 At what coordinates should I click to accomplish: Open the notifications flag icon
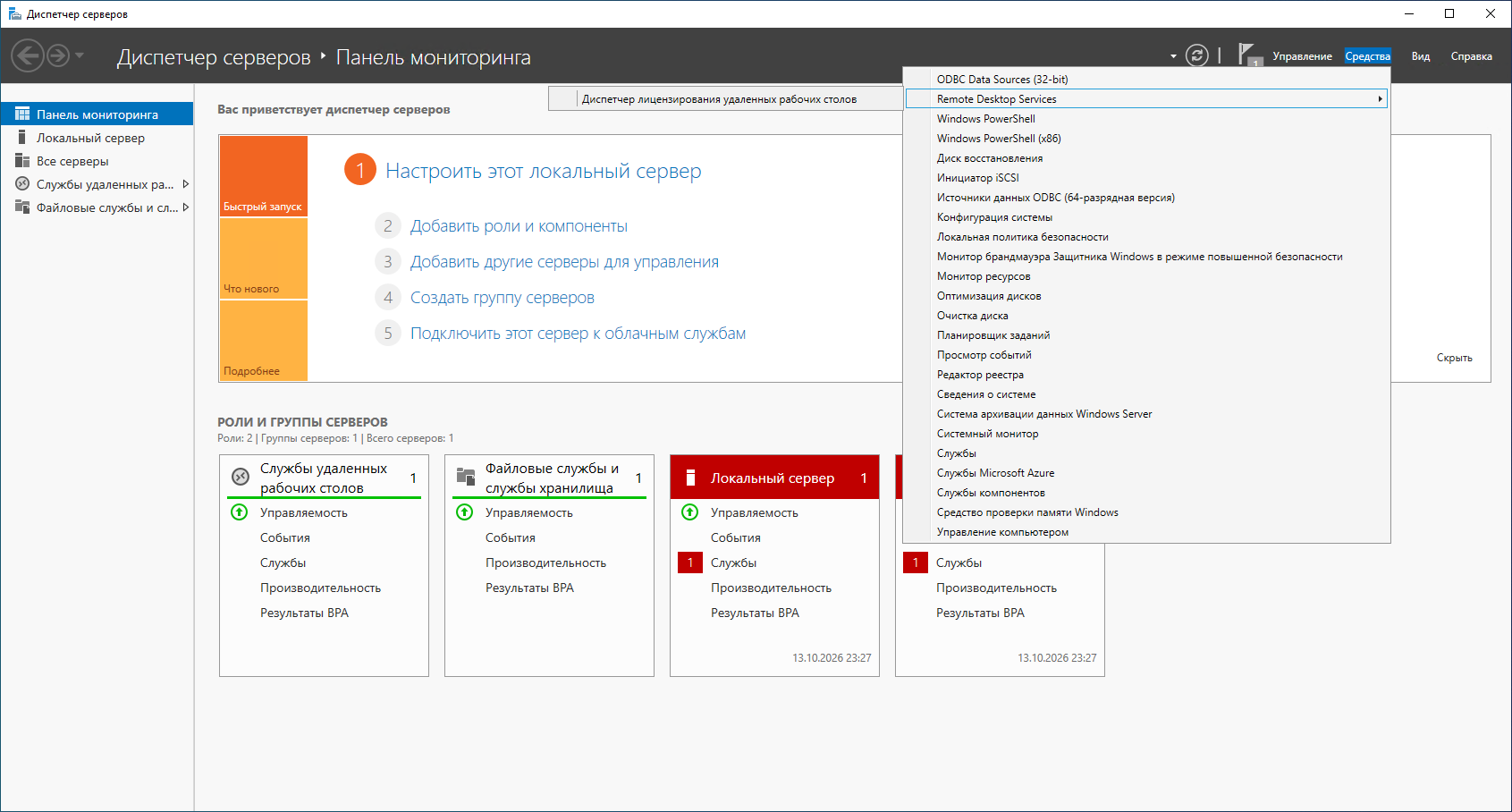1248,55
